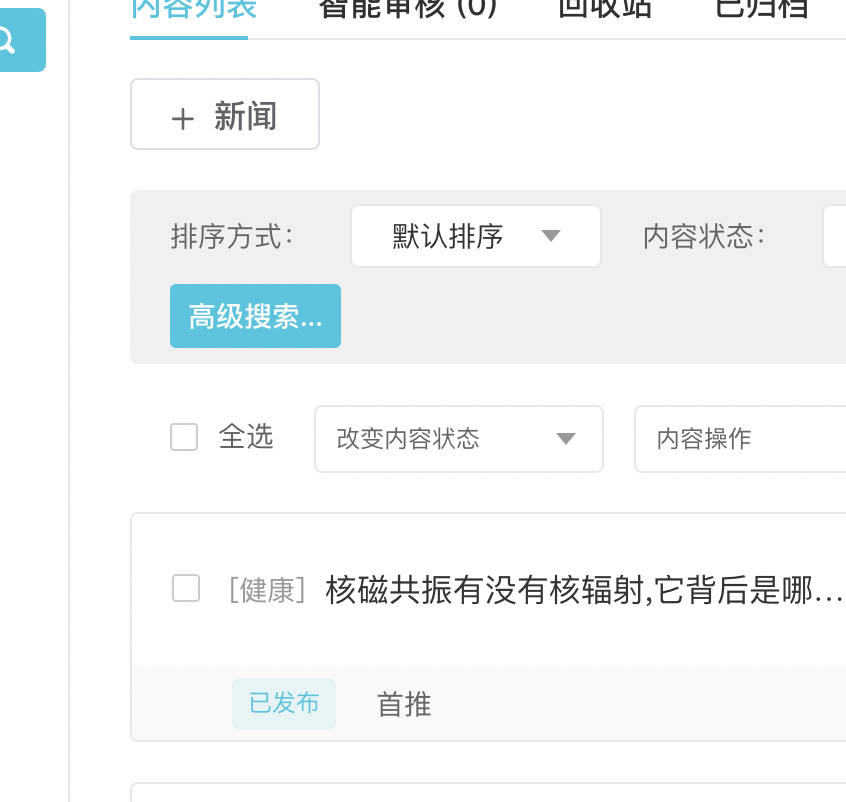Click the 排序方式 label
The height and width of the screenshot is (802, 846).
pyautogui.click(x=233, y=237)
